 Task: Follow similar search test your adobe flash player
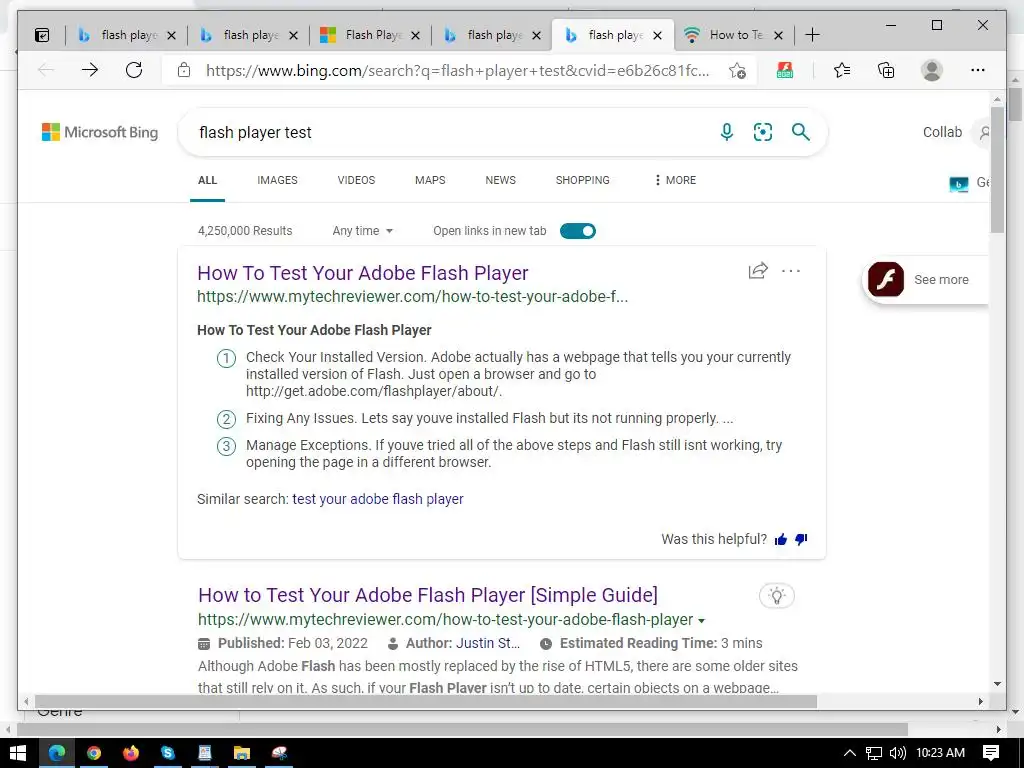click(x=377, y=499)
